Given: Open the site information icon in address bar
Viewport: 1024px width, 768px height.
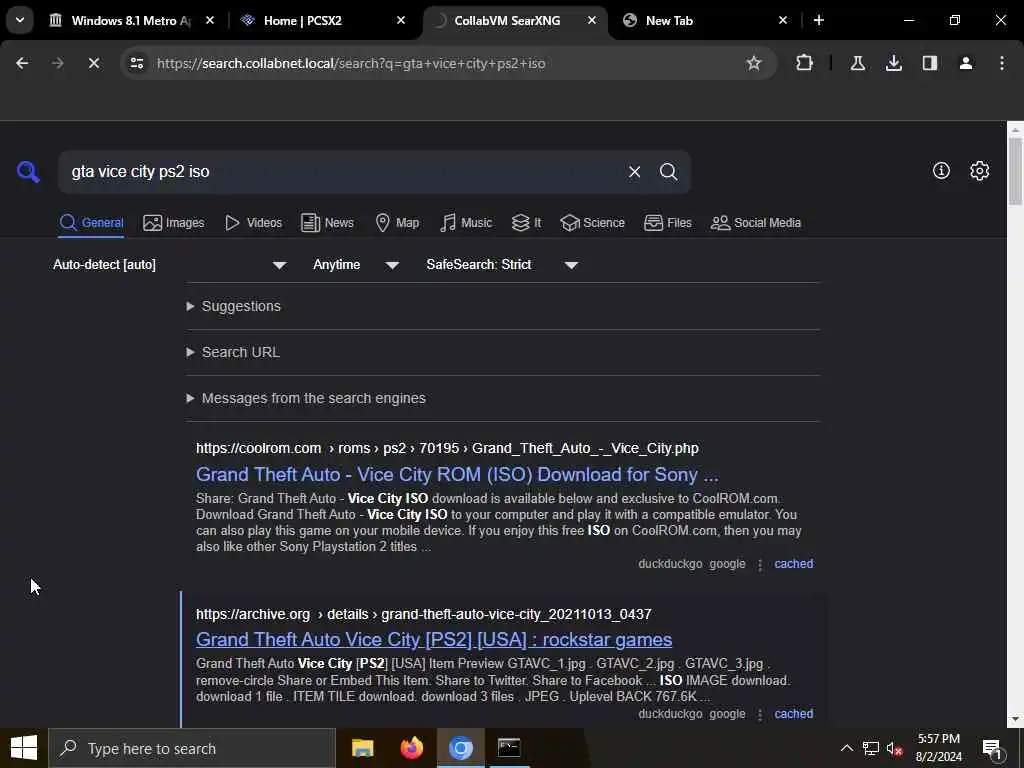Looking at the screenshot, I should (x=137, y=63).
